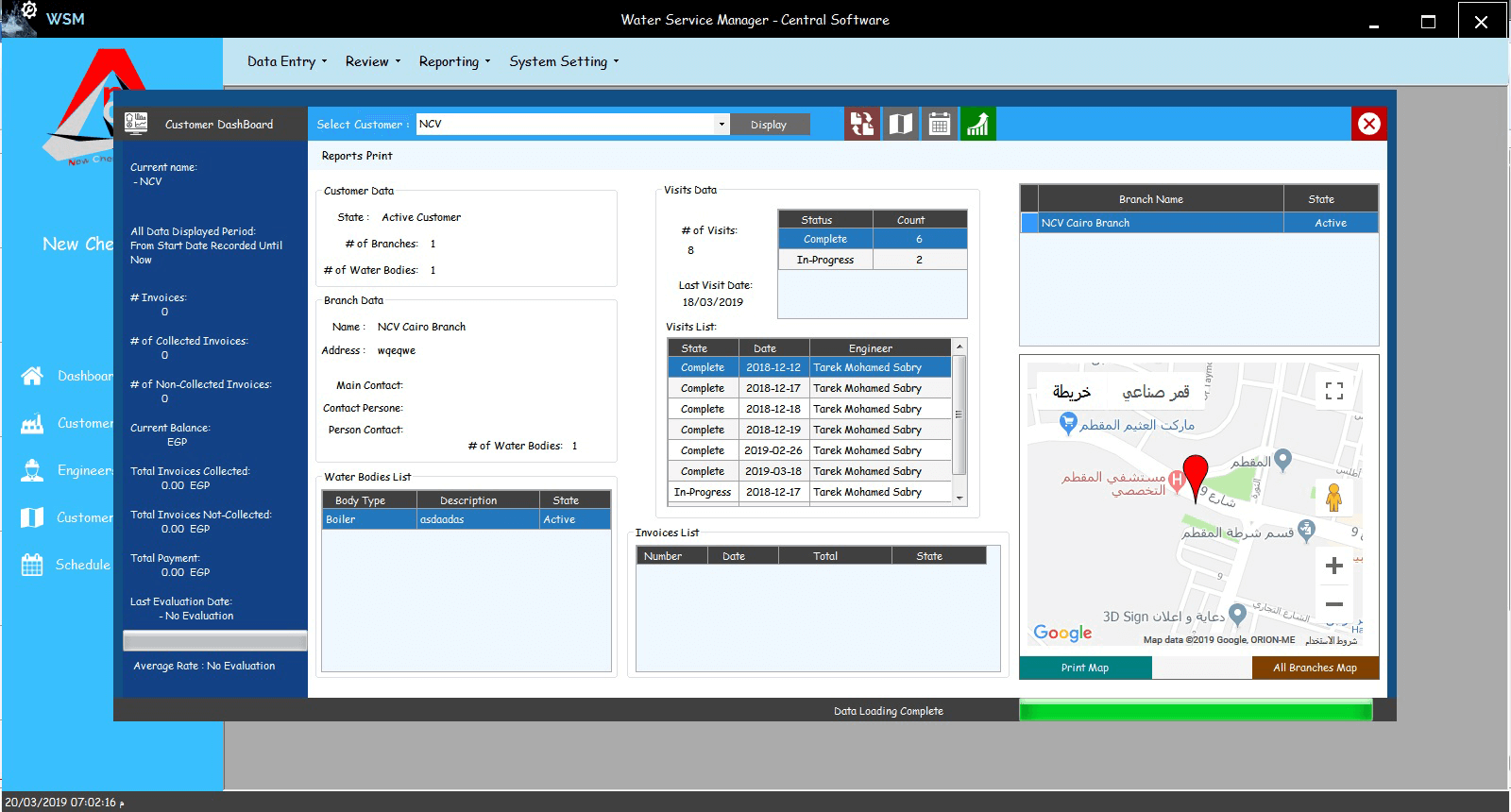This screenshot has height=812, width=1511.
Task: Zoom in on the map
Action: tap(1333, 566)
